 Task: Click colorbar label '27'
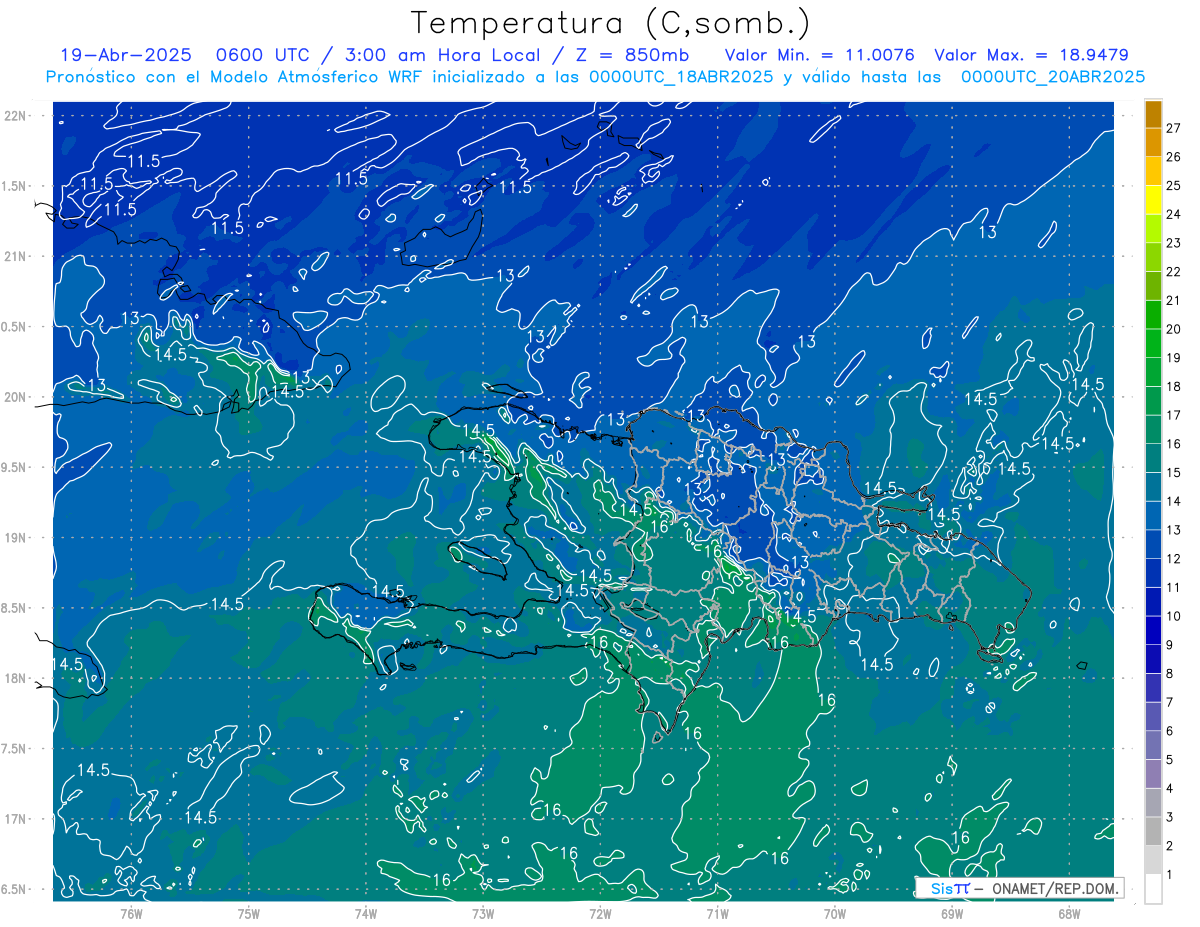1173,128
